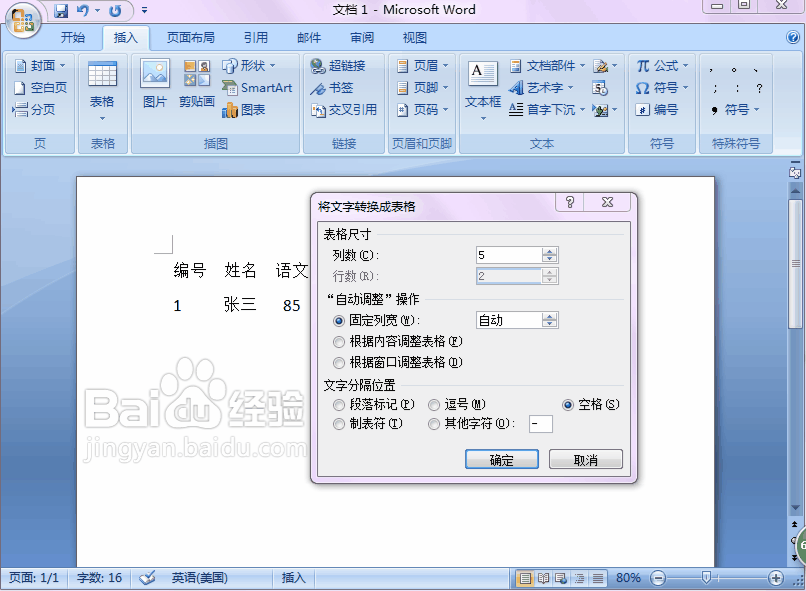Undo last action in Quick Access toolbar
The height and width of the screenshot is (591, 806).
point(82,10)
